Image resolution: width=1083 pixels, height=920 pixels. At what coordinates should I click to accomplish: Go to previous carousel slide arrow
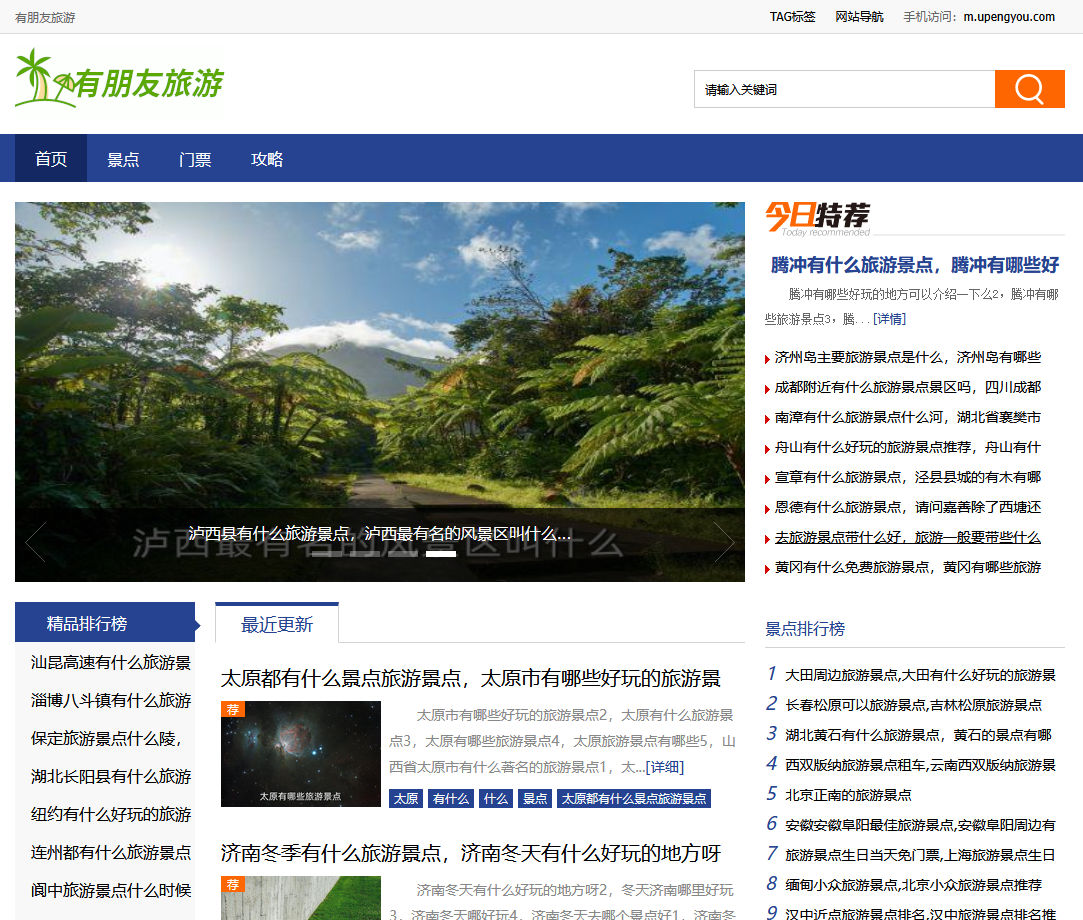[x=36, y=542]
